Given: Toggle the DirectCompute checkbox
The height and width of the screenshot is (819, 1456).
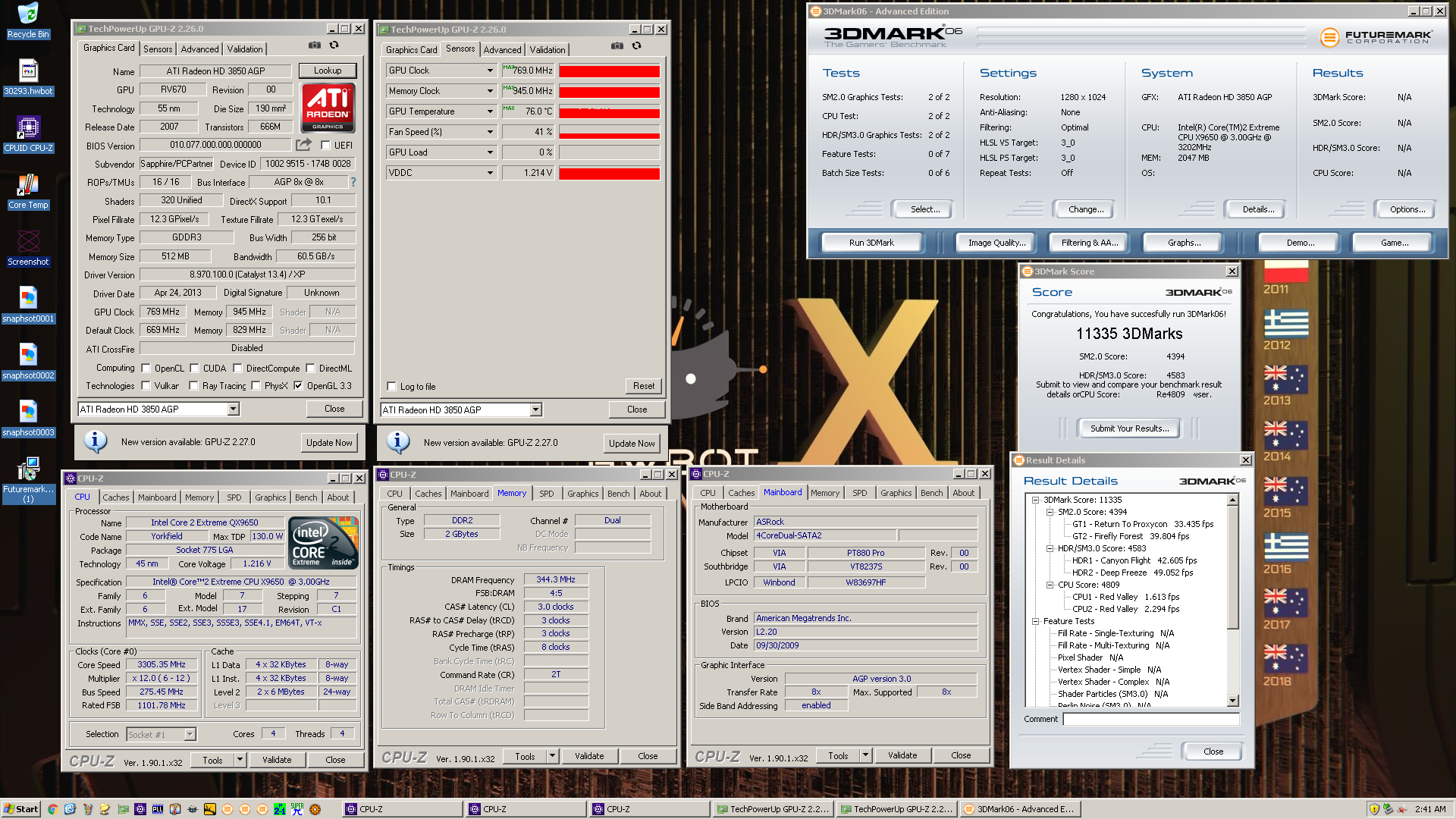Looking at the screenshot, I should pyautogui.click(x=237, y=369).
